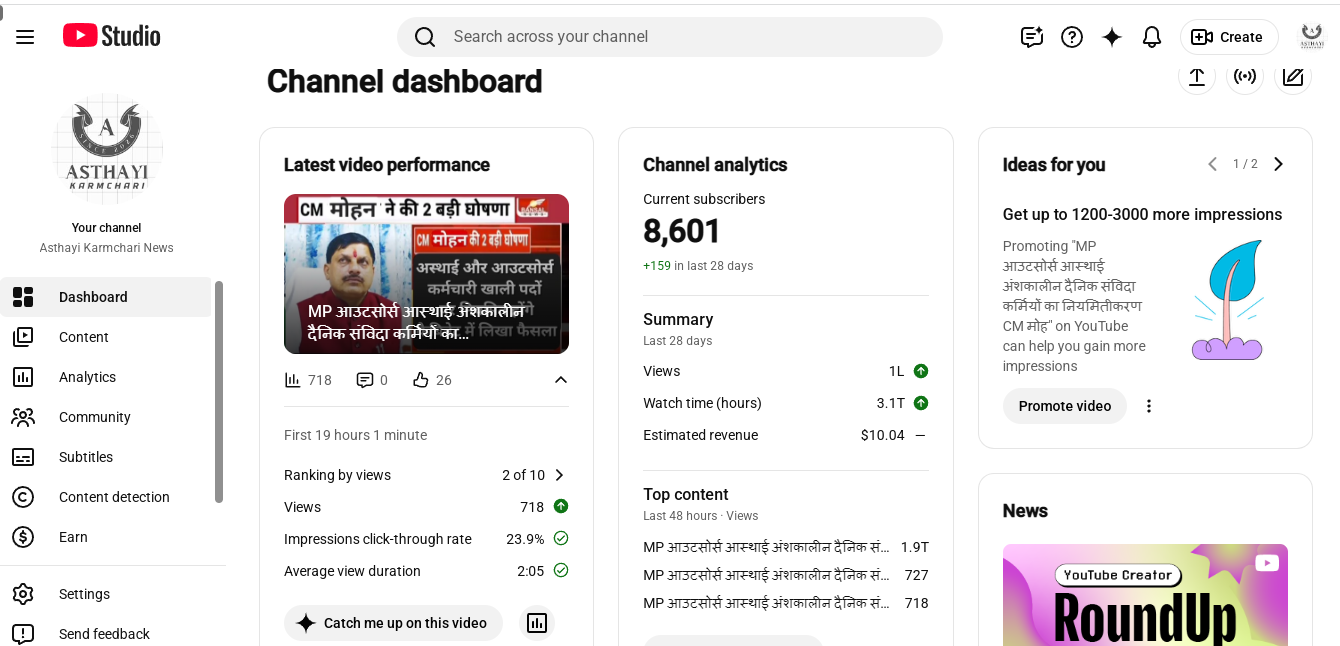1340x646 pixels.
Task: Open the Ask Studio sparkle icon
Action: [x=1112, y=37]
